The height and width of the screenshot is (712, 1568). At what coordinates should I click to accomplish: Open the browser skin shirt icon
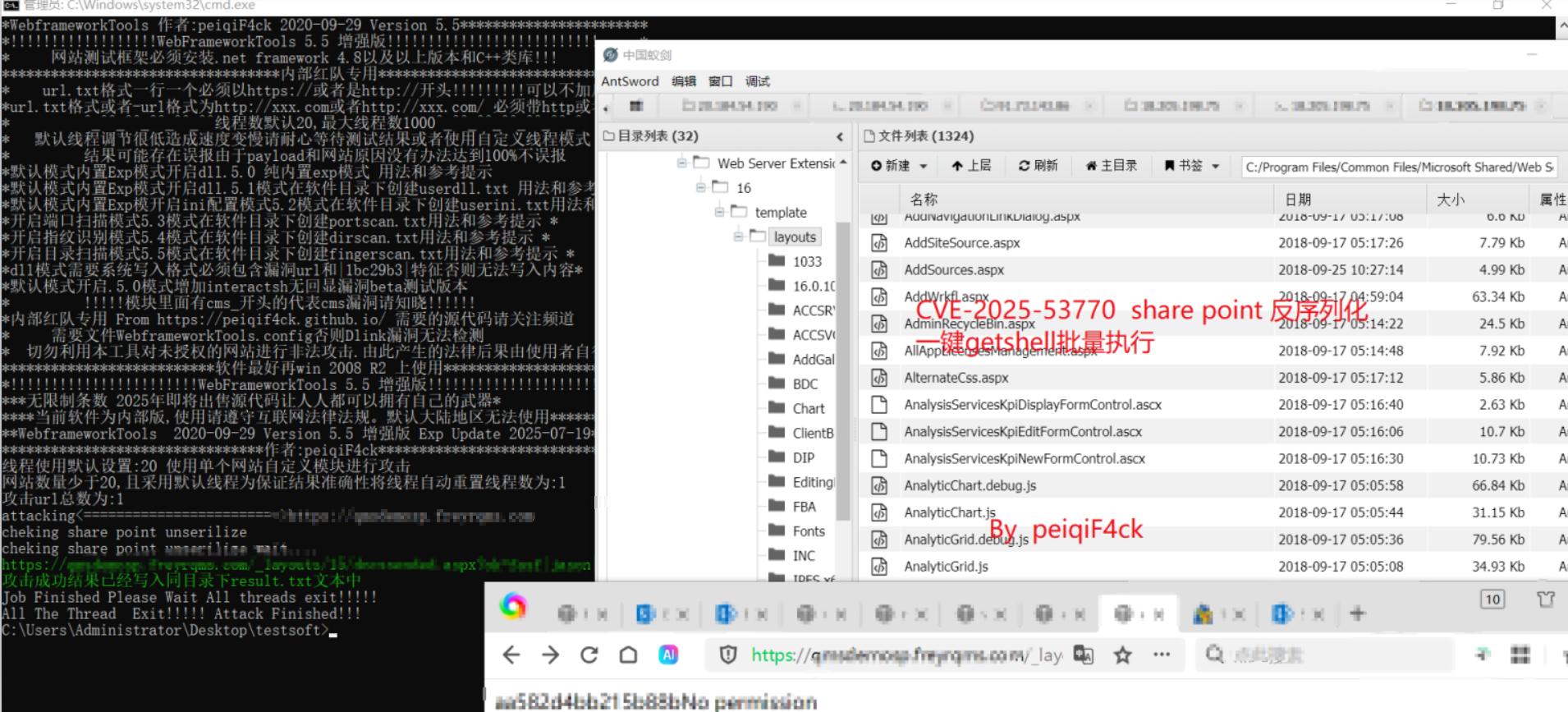pyautogui.click(x=1546, y=599)
